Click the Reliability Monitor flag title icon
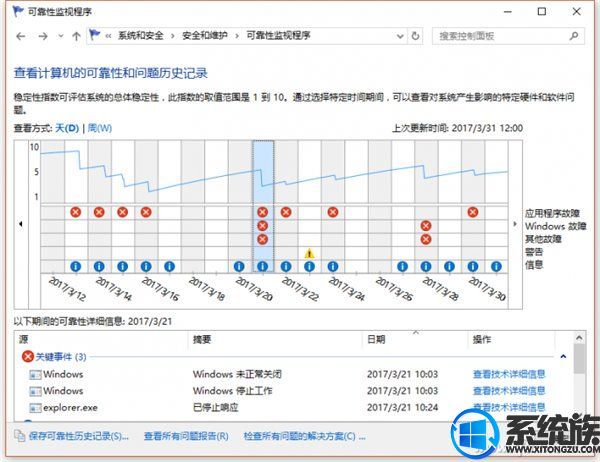 click(x=18, y=11)
